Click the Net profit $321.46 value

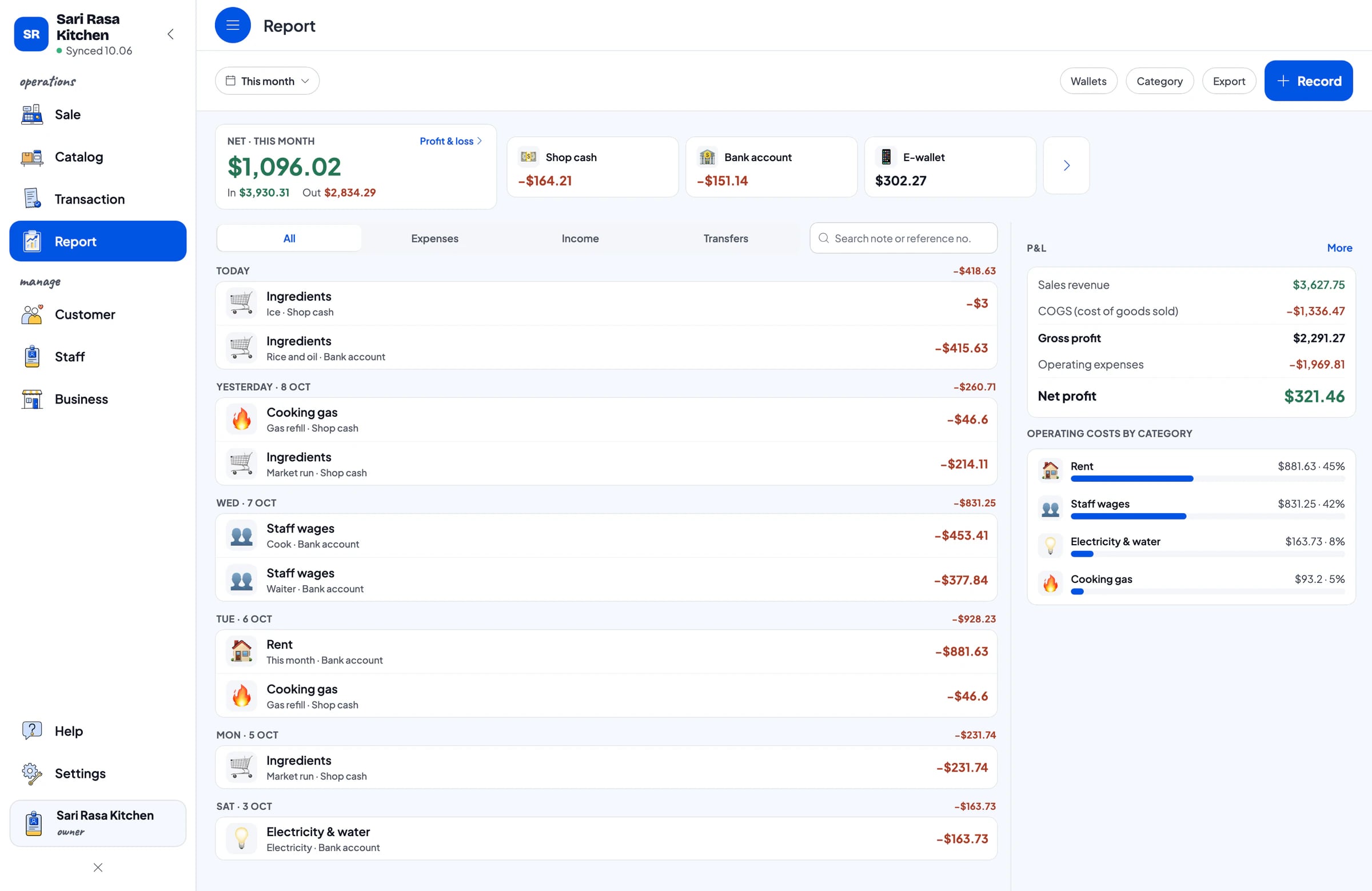1314,396
